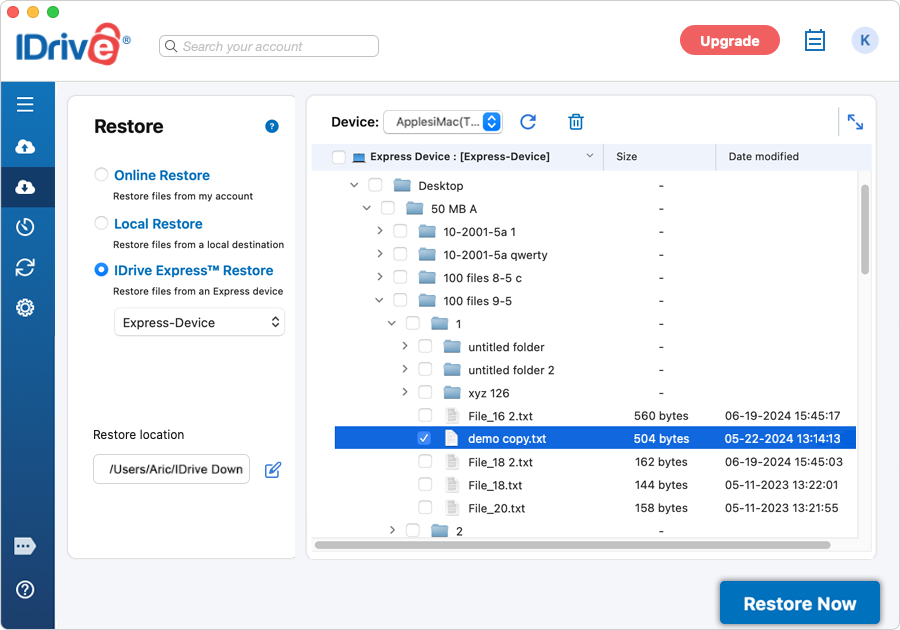Open the feedback chat icon
Viewport: 900px width, 630px height.
pyautogui.click(x=25, y=546)
